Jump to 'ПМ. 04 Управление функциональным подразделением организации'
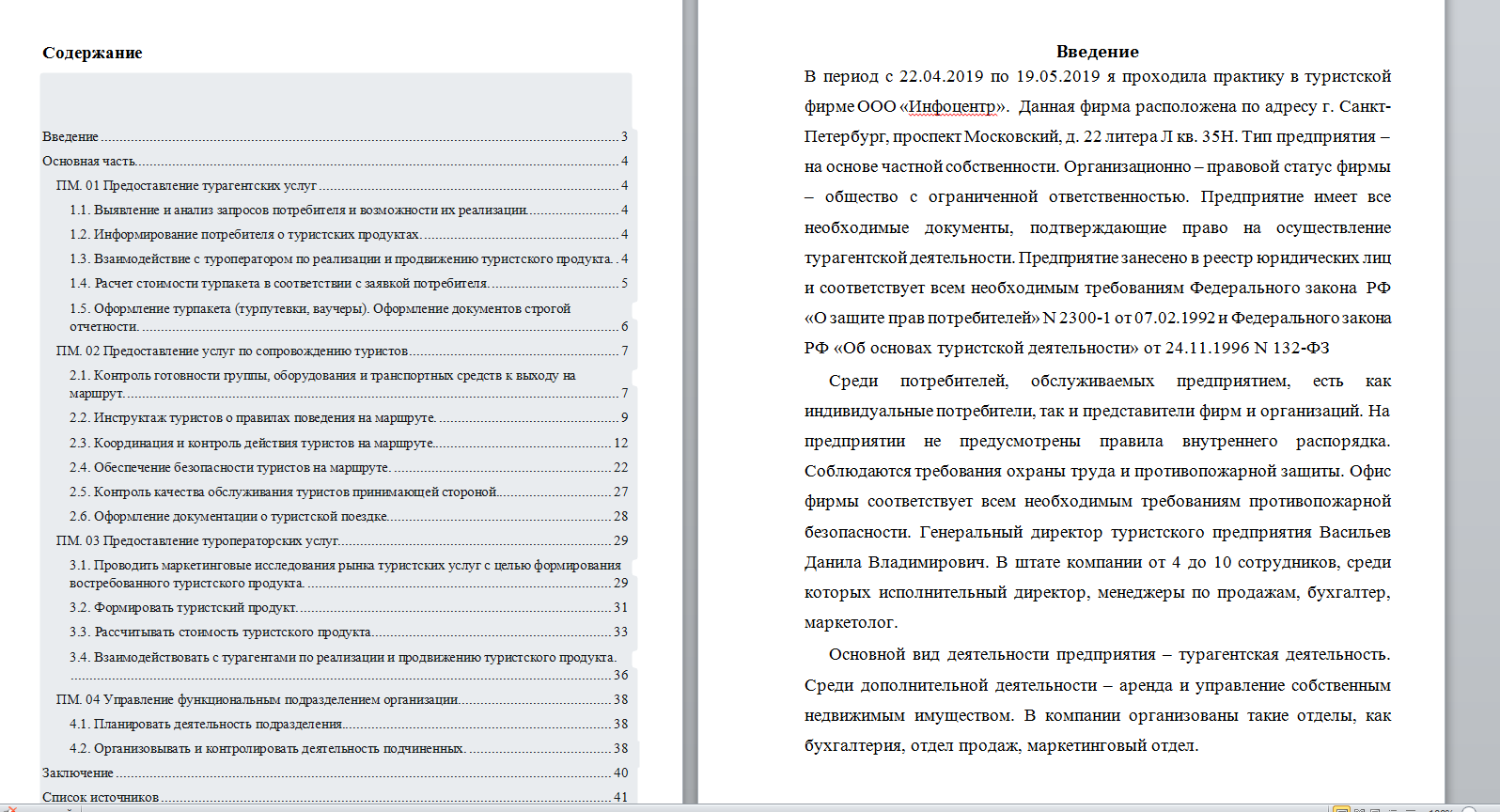 [x=342, y=700]
